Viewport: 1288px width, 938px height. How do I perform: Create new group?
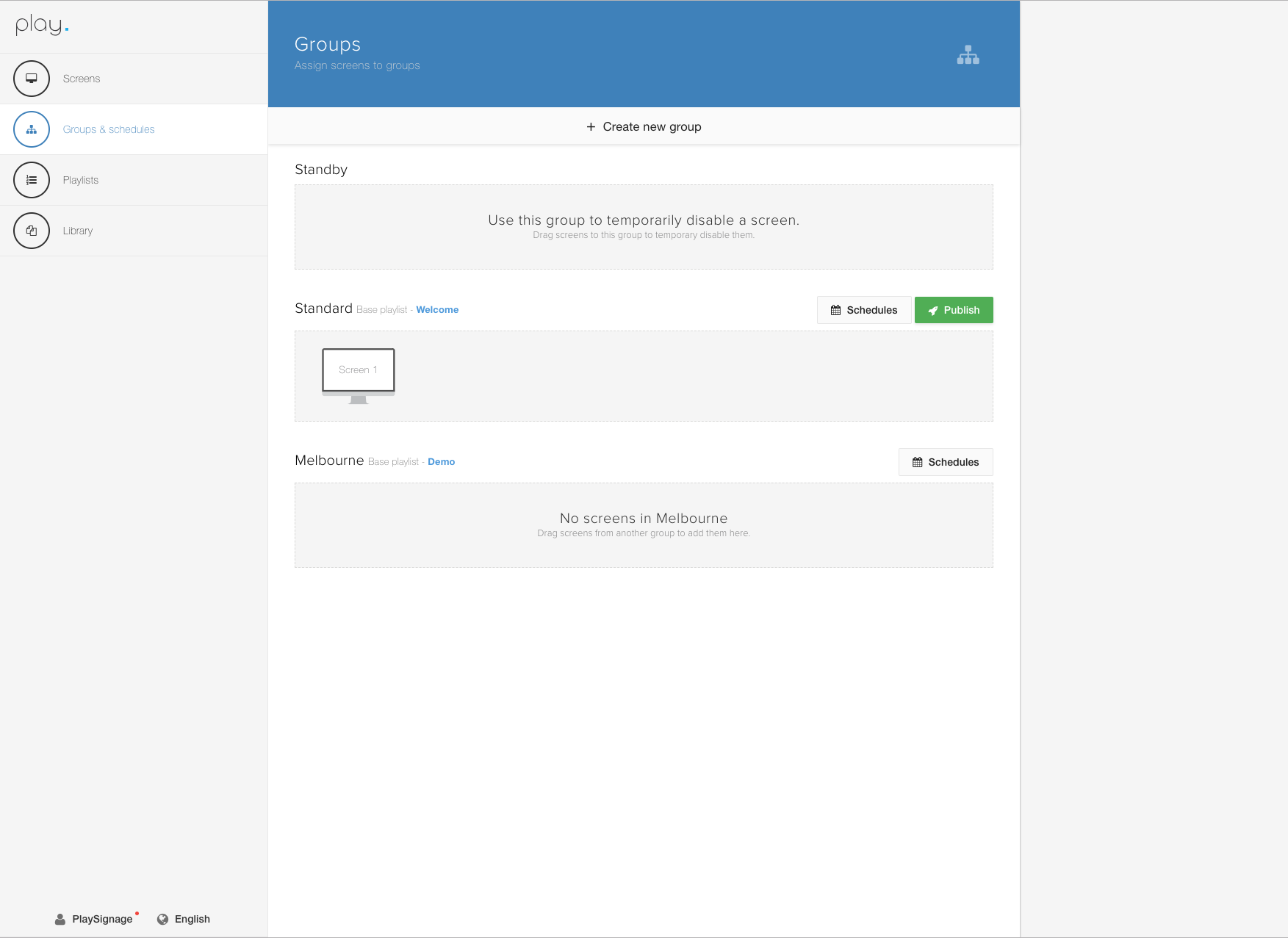644,126
